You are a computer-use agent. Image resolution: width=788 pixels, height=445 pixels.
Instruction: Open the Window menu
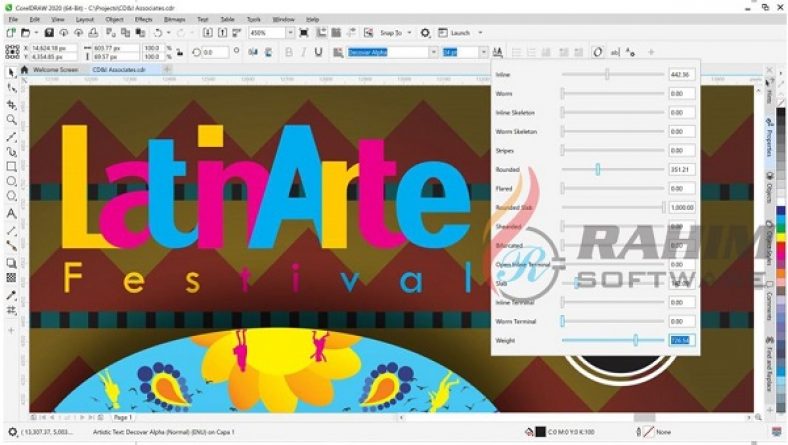pyautogui.click(x=283, y=19)
